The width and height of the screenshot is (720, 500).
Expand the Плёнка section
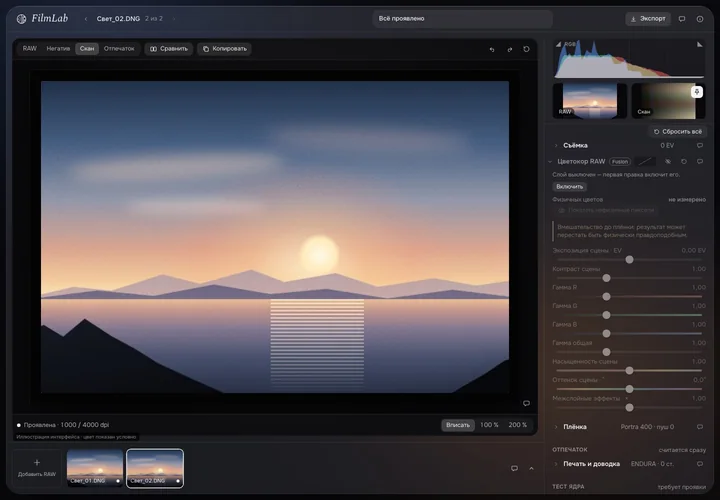(x=556, y=427)
